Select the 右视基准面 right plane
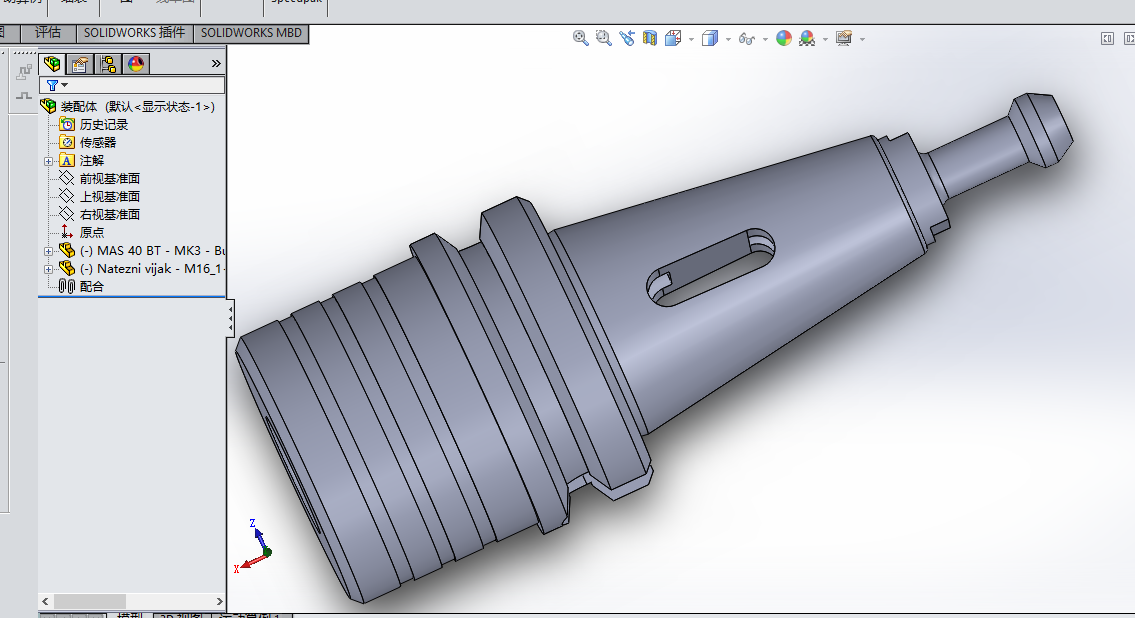The image size is (1135, 618). tap(109, 215)
